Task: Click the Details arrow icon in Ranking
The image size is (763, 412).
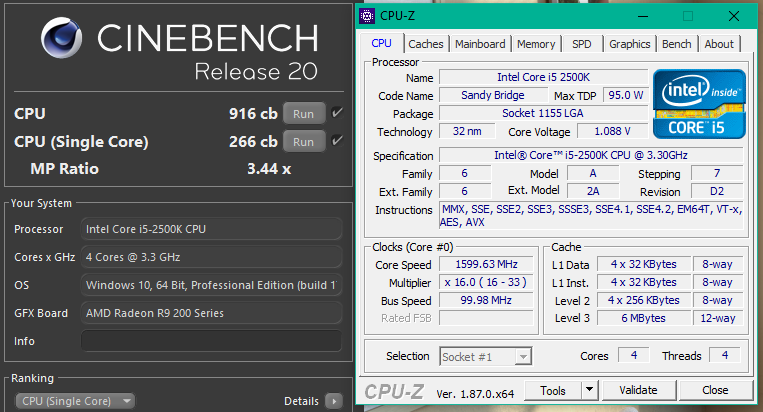Action: point(334,401)
